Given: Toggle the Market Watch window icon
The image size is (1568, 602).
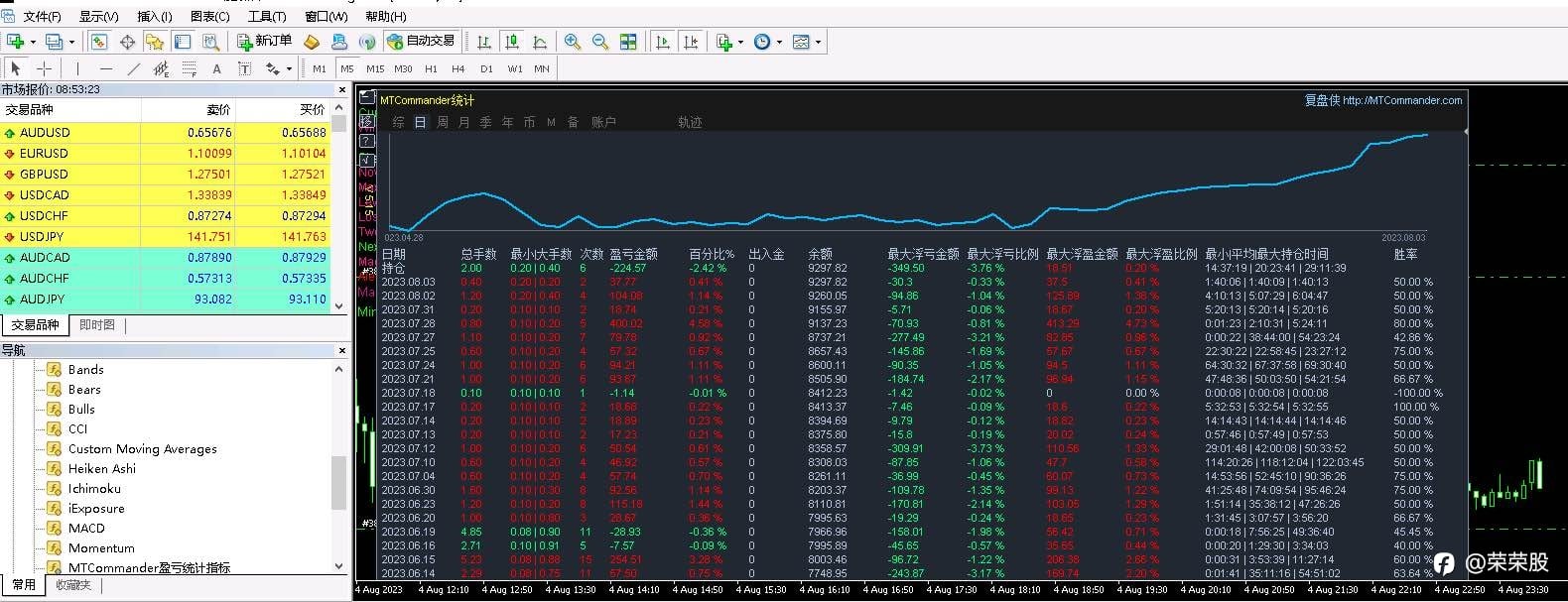Looking at the screenshot, I should tap(99, 42).
